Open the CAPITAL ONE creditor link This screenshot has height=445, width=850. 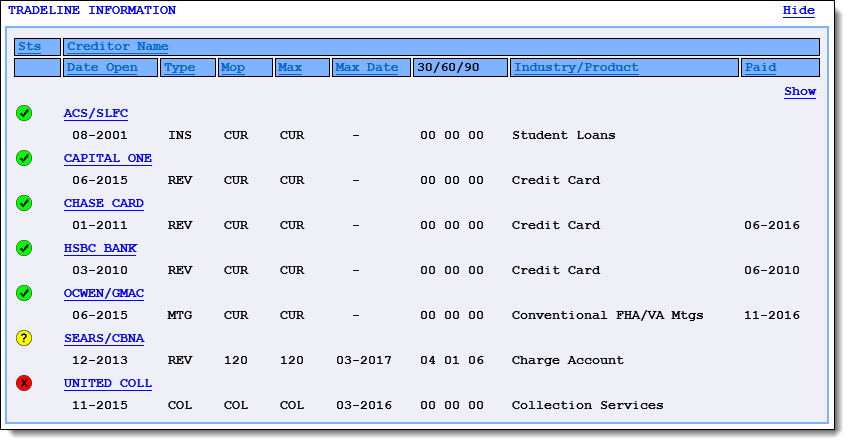pyautogui.click(x=108, y=158)
